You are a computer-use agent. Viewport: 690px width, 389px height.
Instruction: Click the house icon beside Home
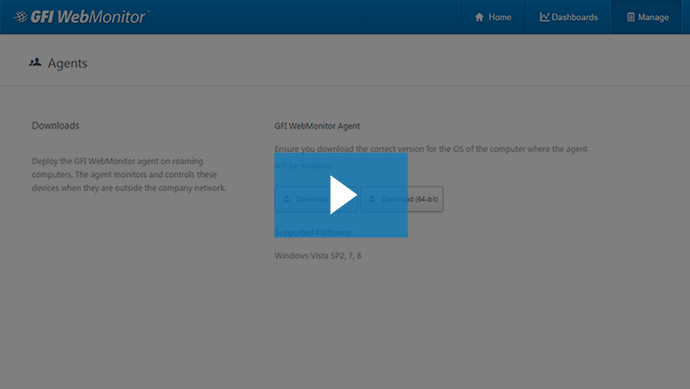coord(479,17)
